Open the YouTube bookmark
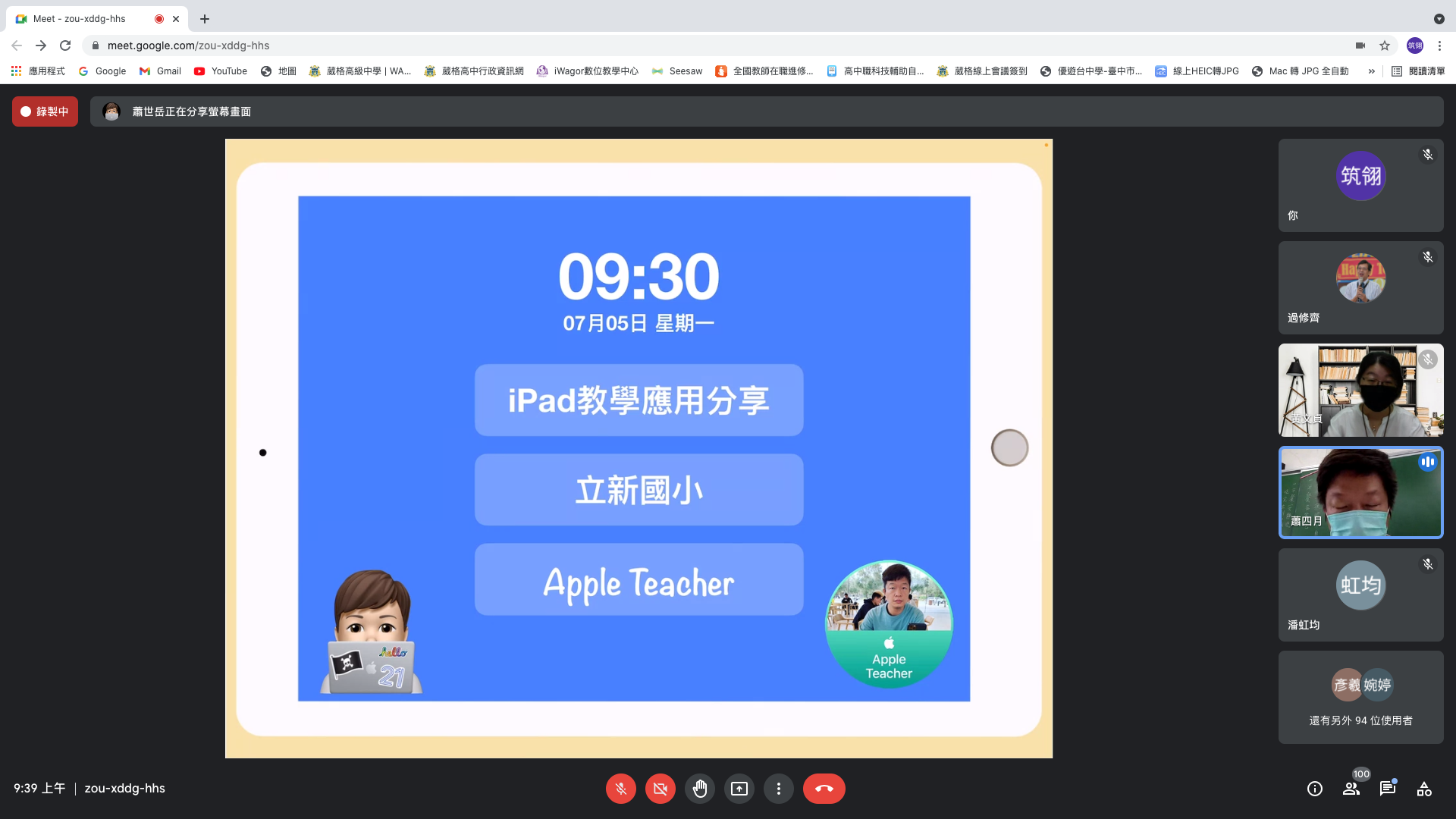The height and width of the screenshot is (819, 1456). coord(221,71)
